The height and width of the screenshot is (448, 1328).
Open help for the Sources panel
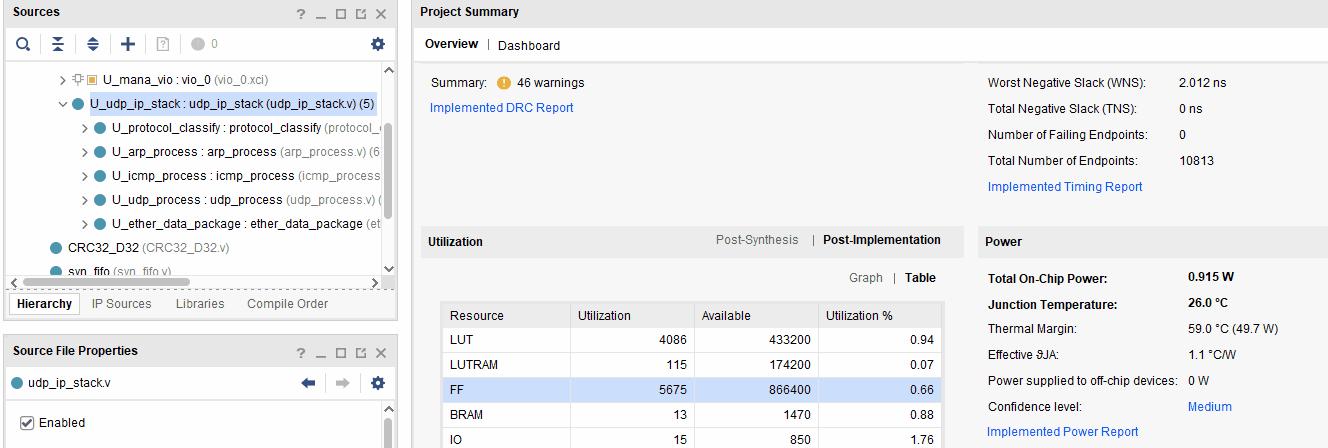click(x=300, y=14)
